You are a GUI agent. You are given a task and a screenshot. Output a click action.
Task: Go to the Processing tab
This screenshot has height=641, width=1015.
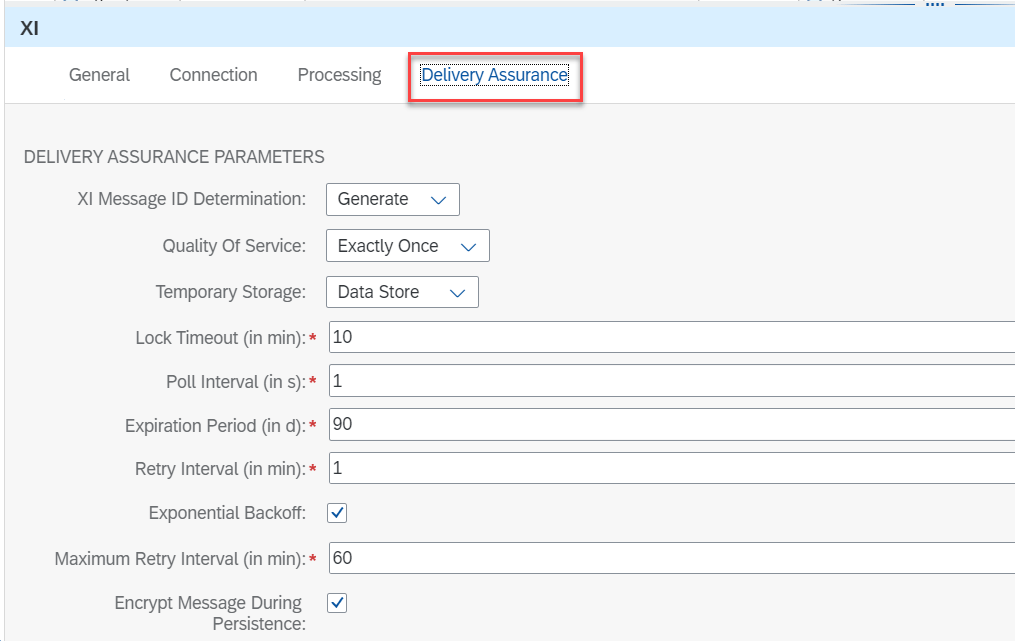tap(339, 75)
